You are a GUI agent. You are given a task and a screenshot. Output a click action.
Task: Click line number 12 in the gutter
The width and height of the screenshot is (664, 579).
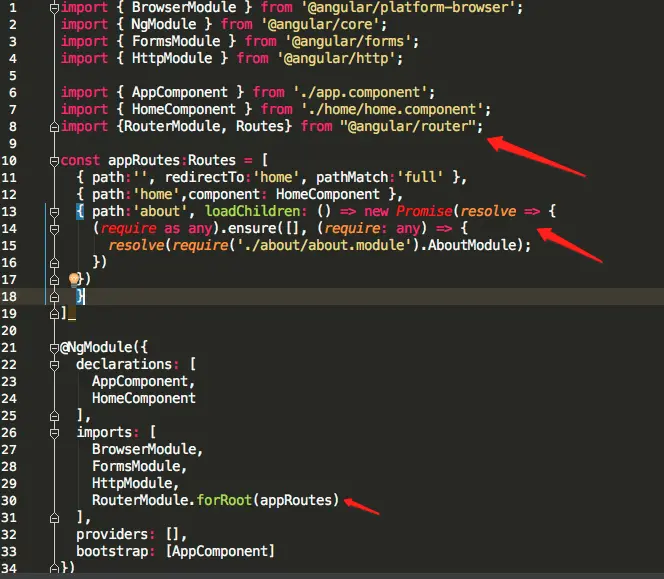tap(9, 195)
